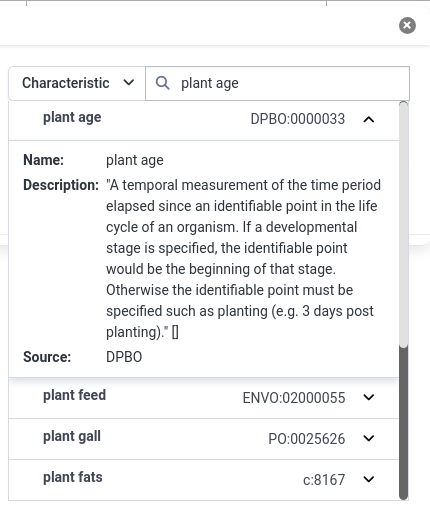Viewport: 430px width, 508px height.
Task: Click the c:8167 identifier
Action: tap(324, 480)
